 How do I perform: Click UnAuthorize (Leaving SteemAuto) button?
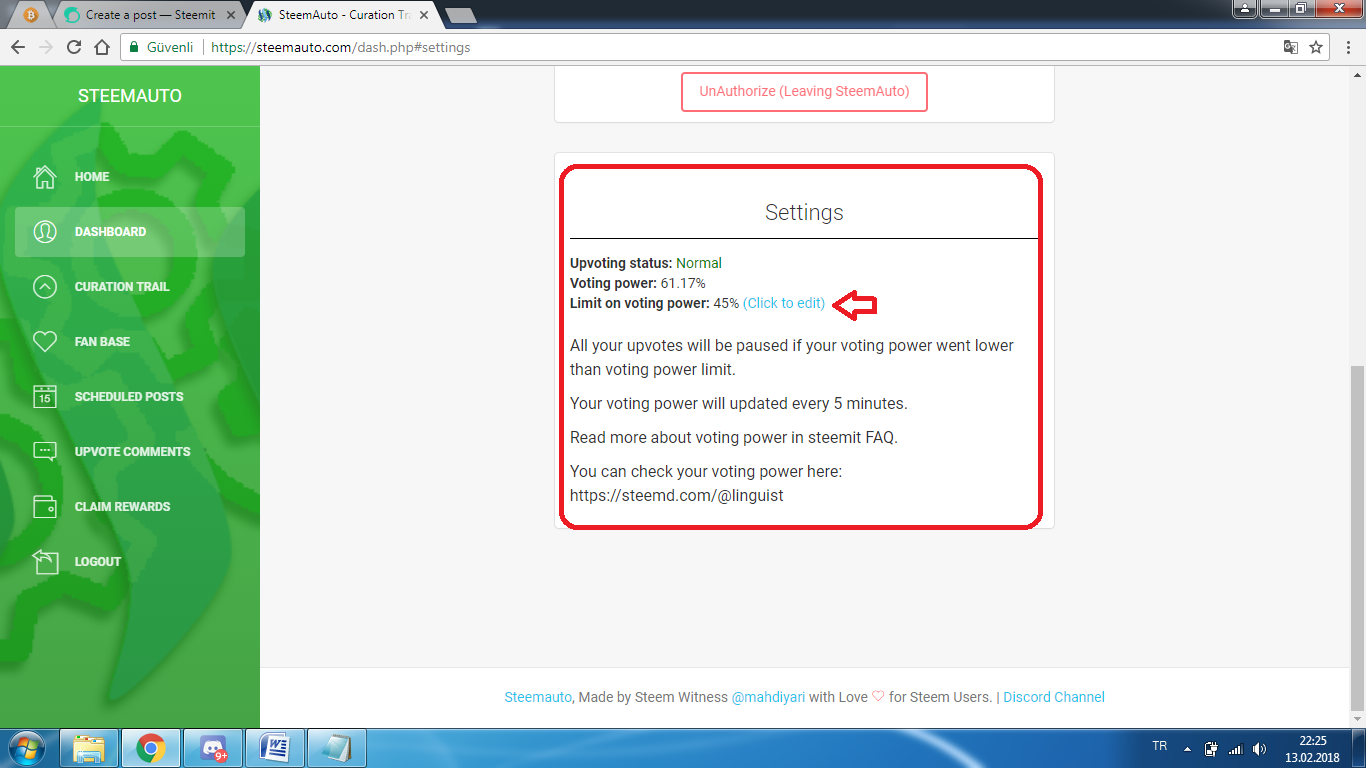pyautogui.click(x=804, y=91)
